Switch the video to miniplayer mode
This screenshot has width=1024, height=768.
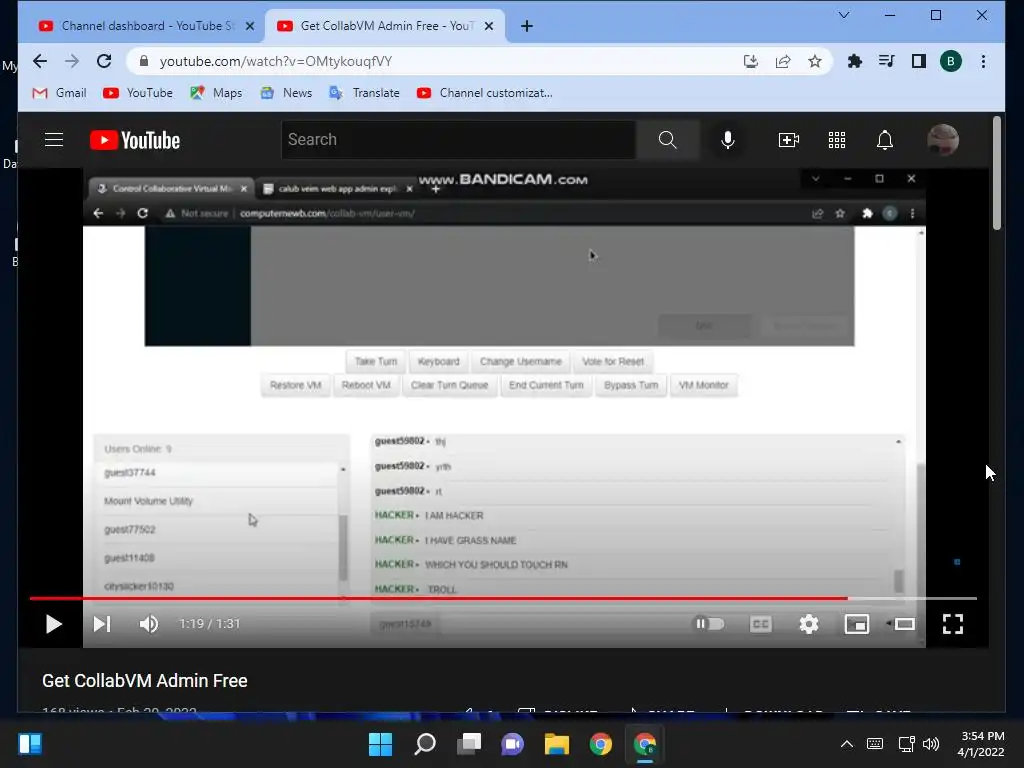pos(856,624)
